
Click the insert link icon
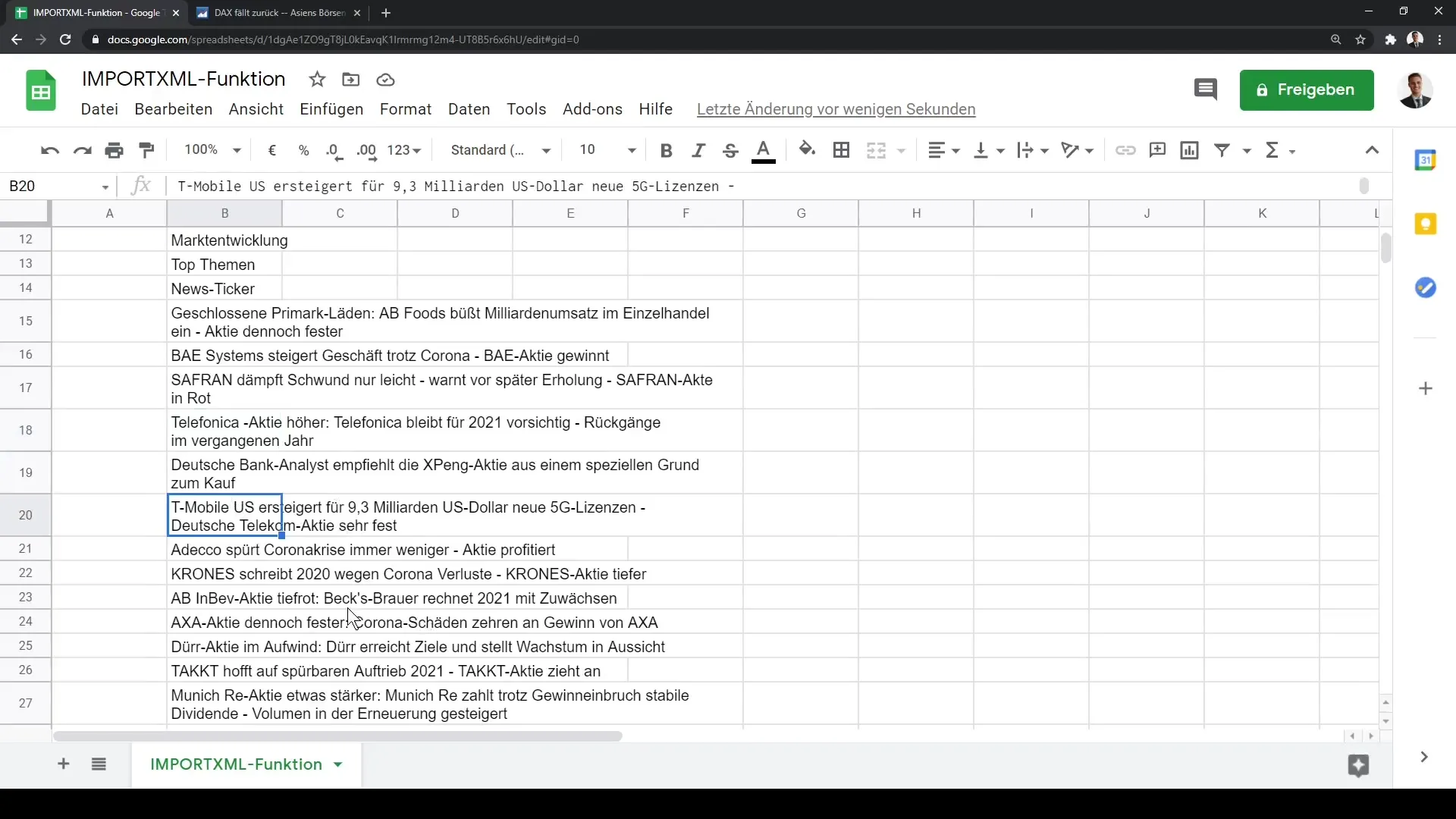point(1125,150)
